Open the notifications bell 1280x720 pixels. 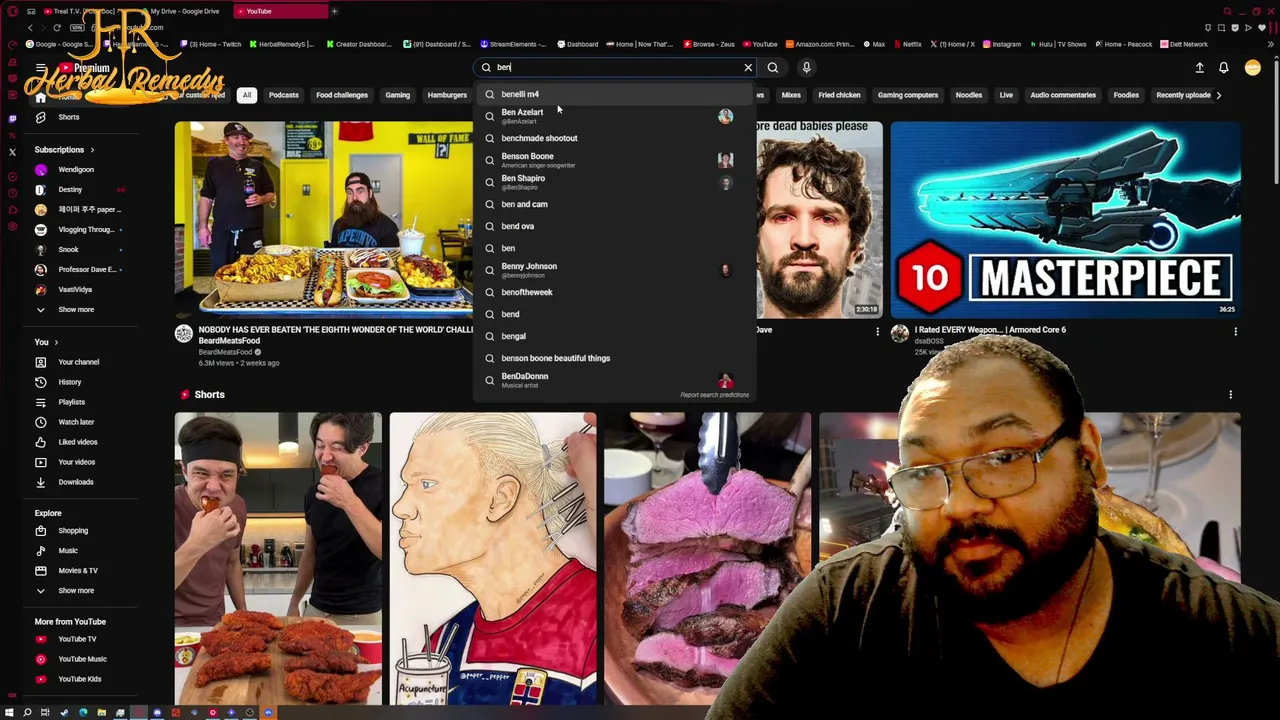pos(1223,68)
